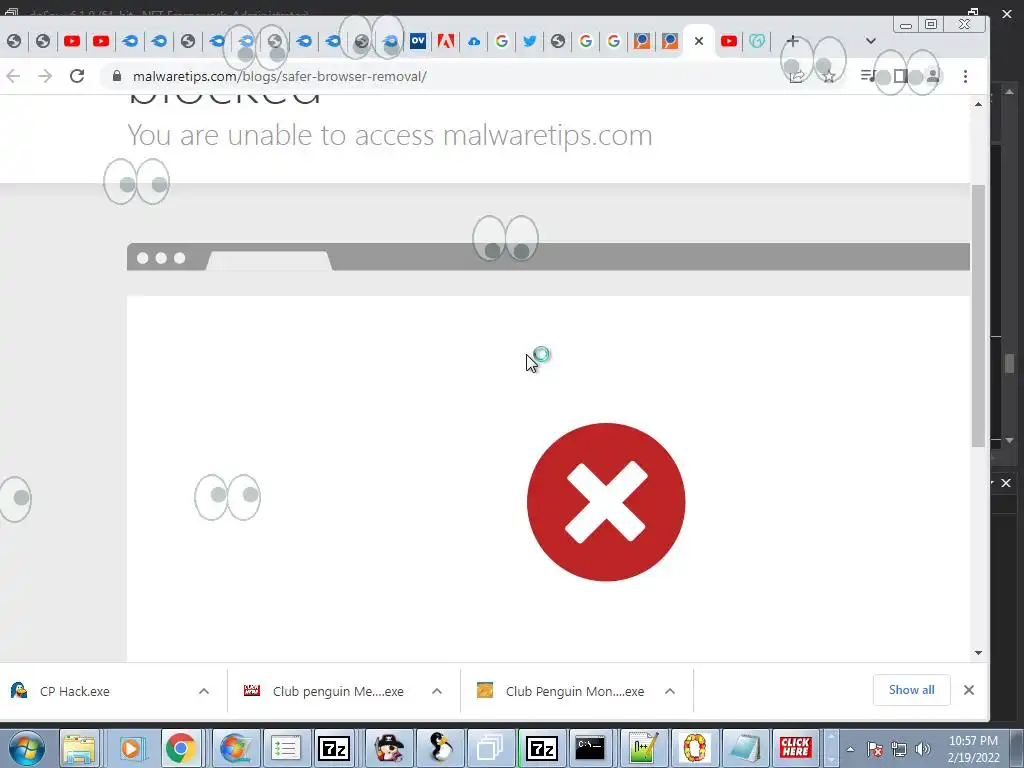Switch to the blue cloud tab
The image size is (1024, 768).
pyautogui.click(x=474, y=41)
